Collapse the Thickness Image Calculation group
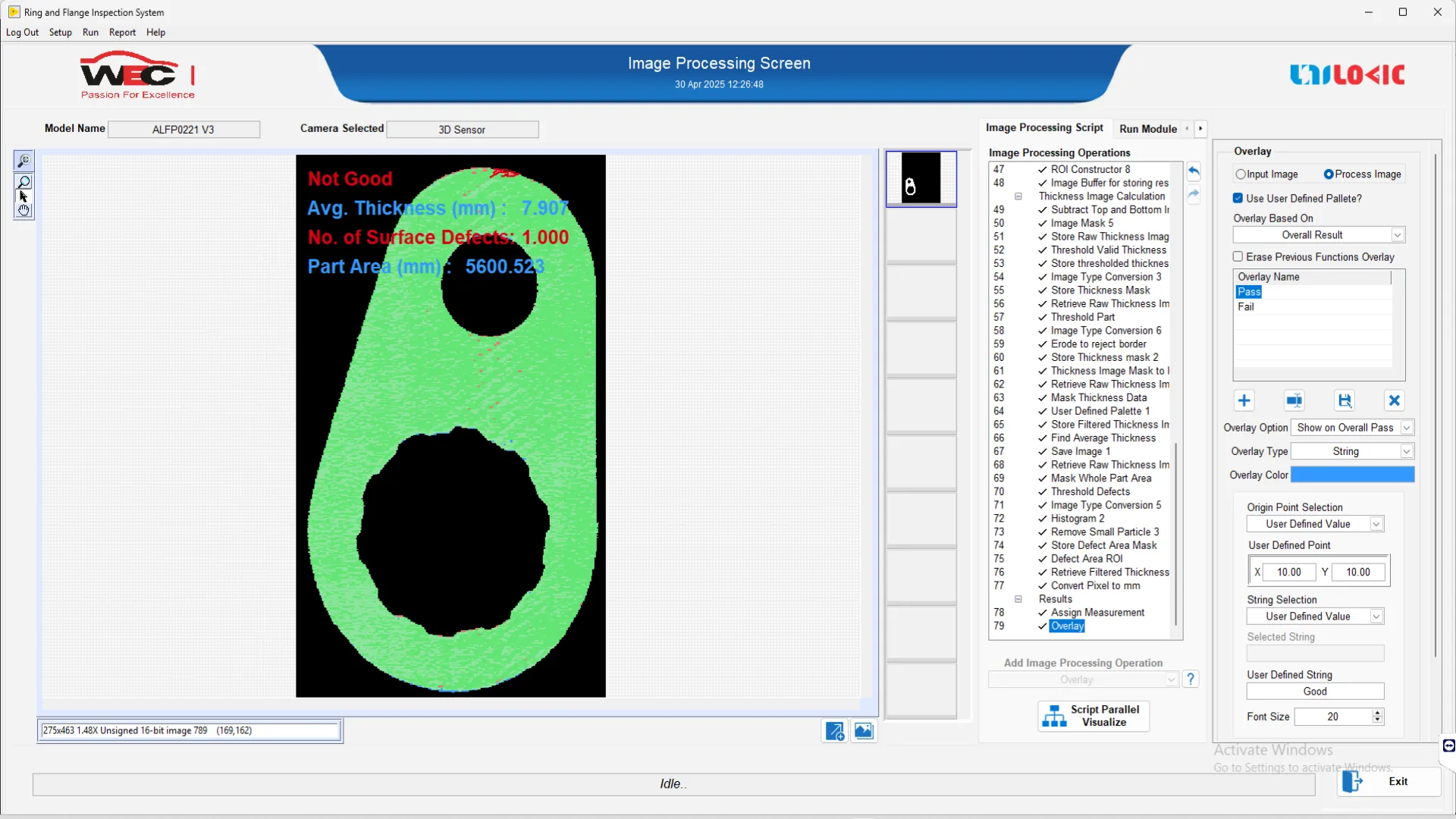The width and height of the screenshot is (1456, 819). [1018, 196]
